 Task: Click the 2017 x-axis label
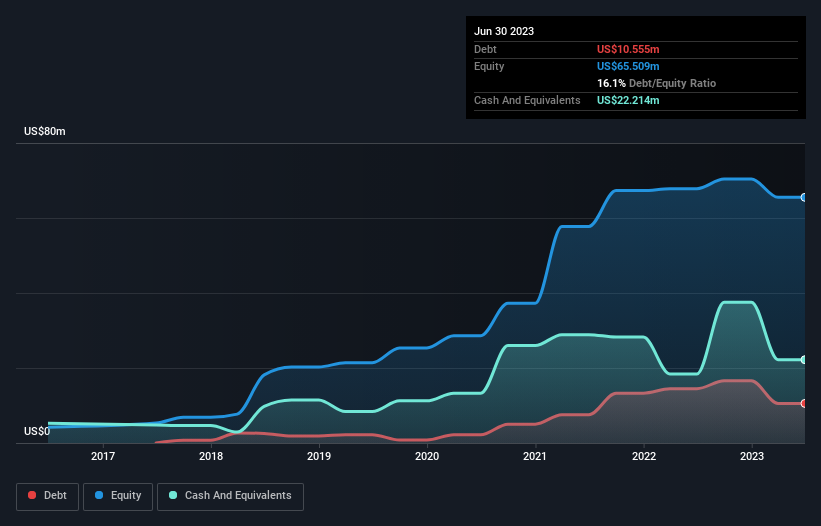tap(103, 456)
